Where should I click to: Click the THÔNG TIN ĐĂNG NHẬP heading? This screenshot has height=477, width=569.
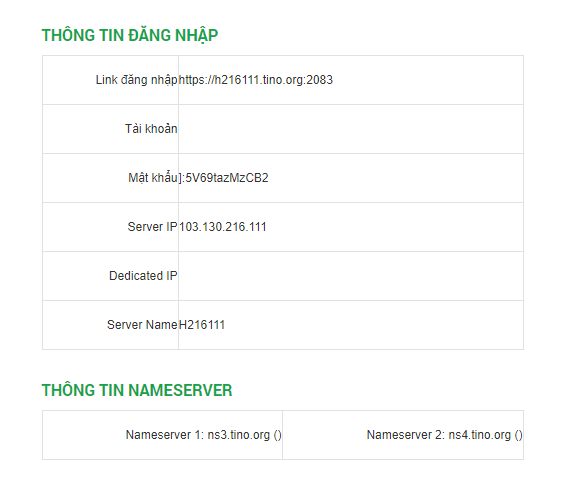130,36
